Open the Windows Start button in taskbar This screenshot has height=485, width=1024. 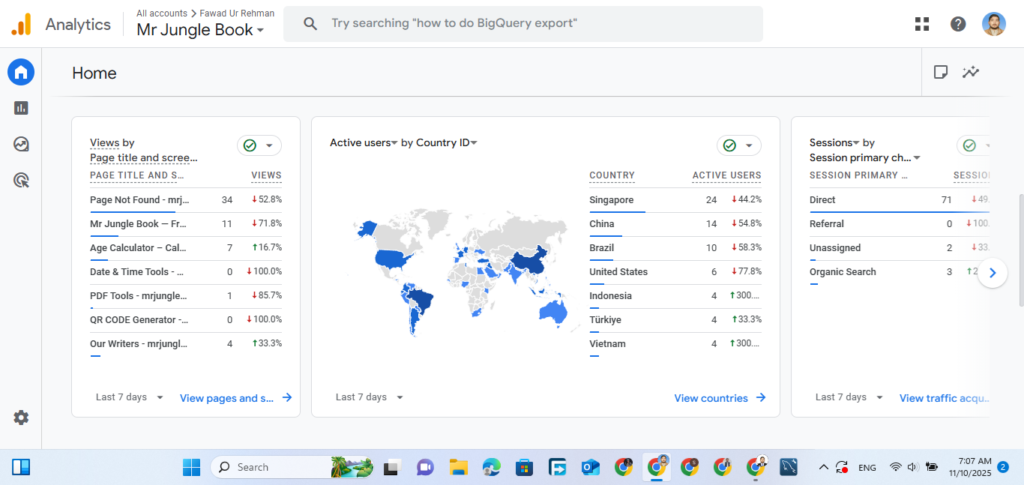point(191,467)
